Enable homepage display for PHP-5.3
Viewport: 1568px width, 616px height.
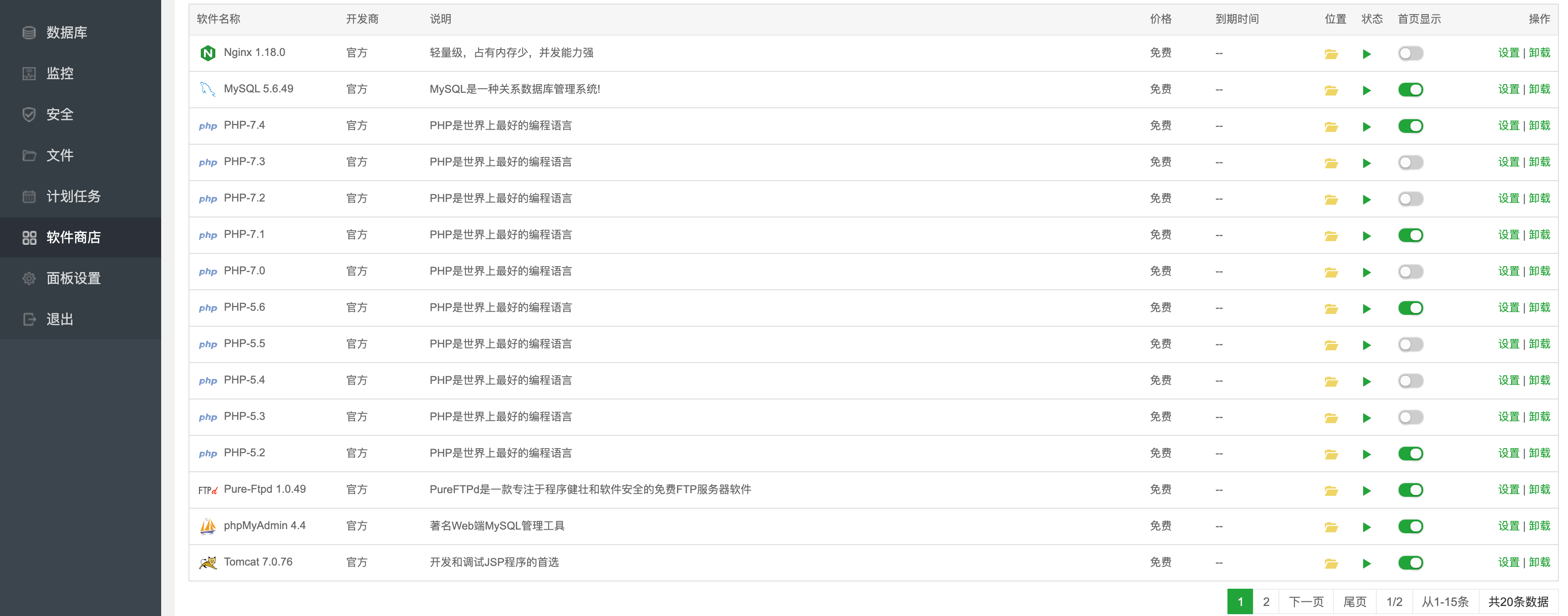(x=1410, y=417)
